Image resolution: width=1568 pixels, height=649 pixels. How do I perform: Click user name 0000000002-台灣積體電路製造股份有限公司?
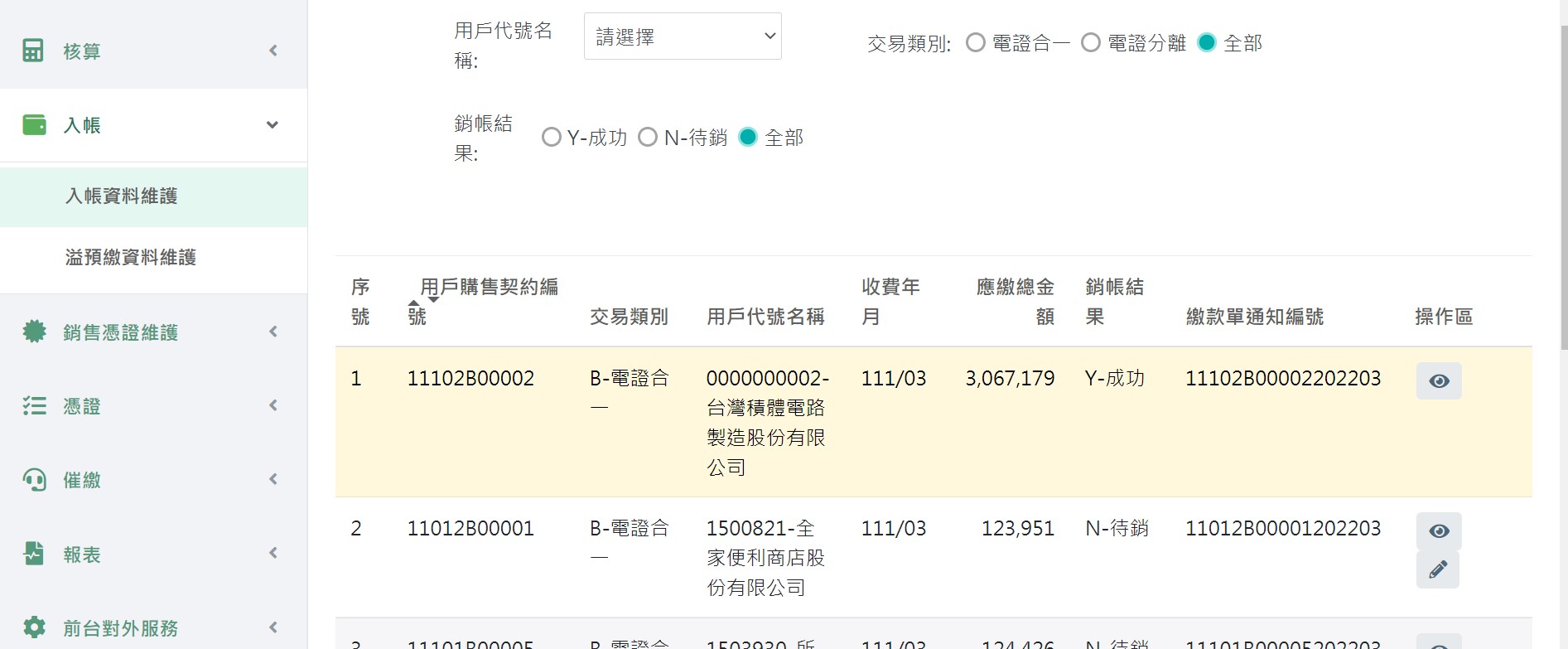[x=768, y=423]
